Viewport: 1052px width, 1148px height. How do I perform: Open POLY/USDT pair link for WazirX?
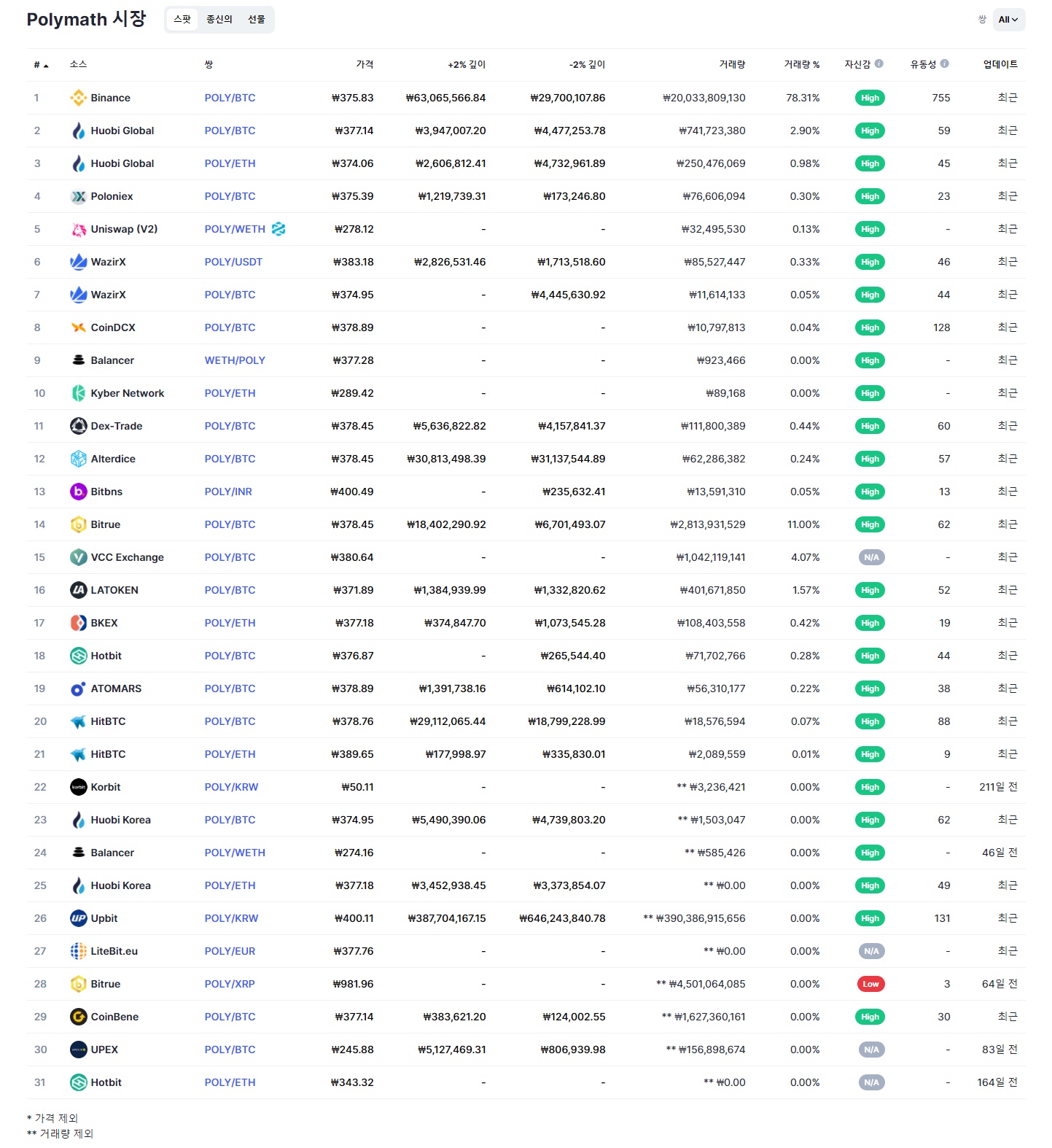click(x=233, y=262)
